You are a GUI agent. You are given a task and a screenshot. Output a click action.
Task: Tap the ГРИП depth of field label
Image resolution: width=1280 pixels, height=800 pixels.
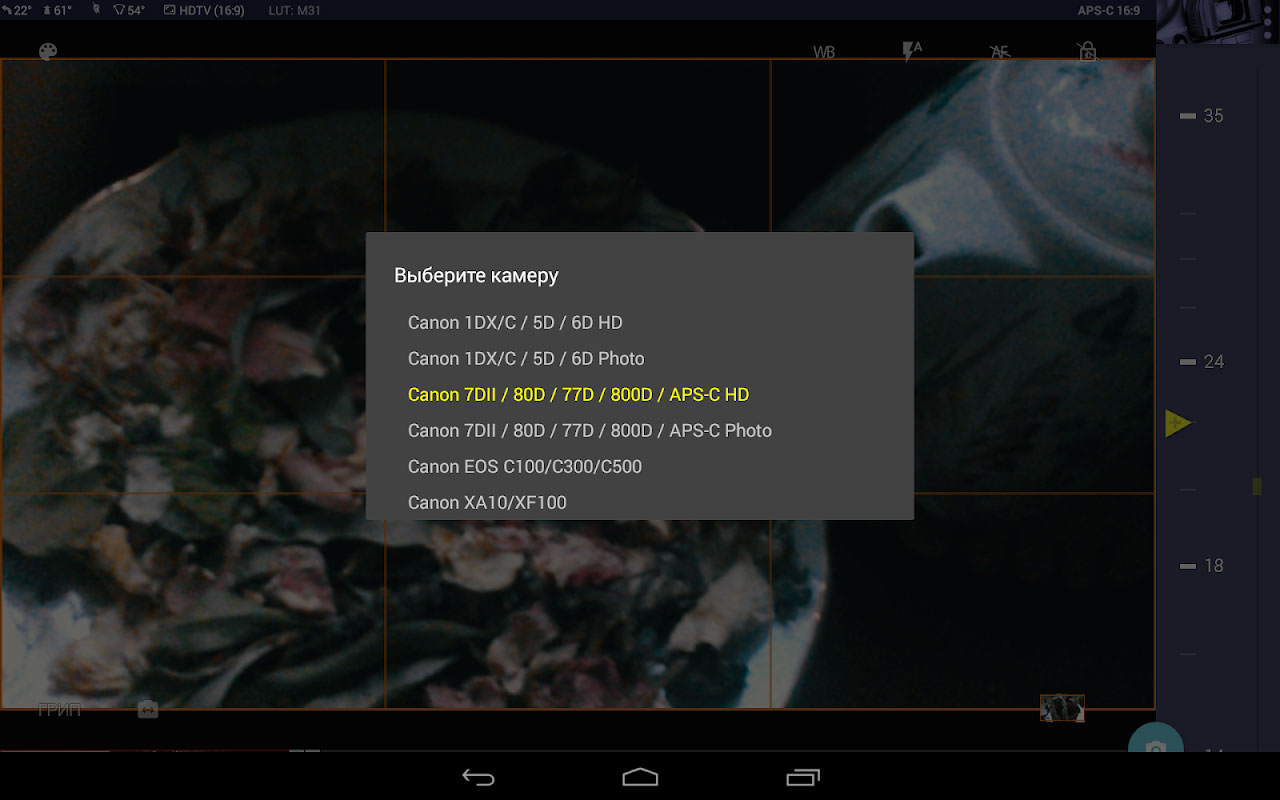(x=60, y=710)
